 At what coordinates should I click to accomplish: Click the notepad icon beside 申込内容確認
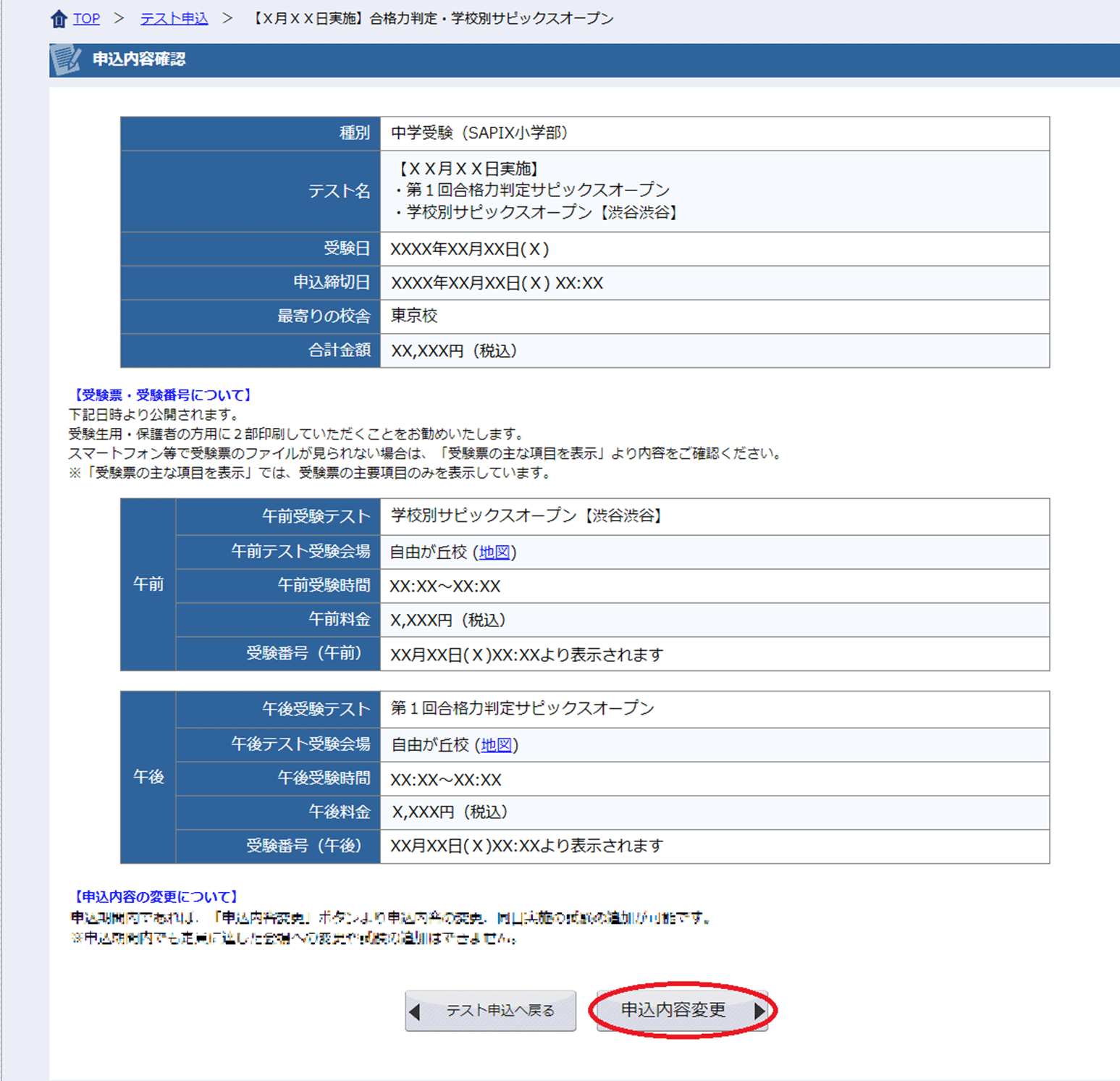(66, 60)
